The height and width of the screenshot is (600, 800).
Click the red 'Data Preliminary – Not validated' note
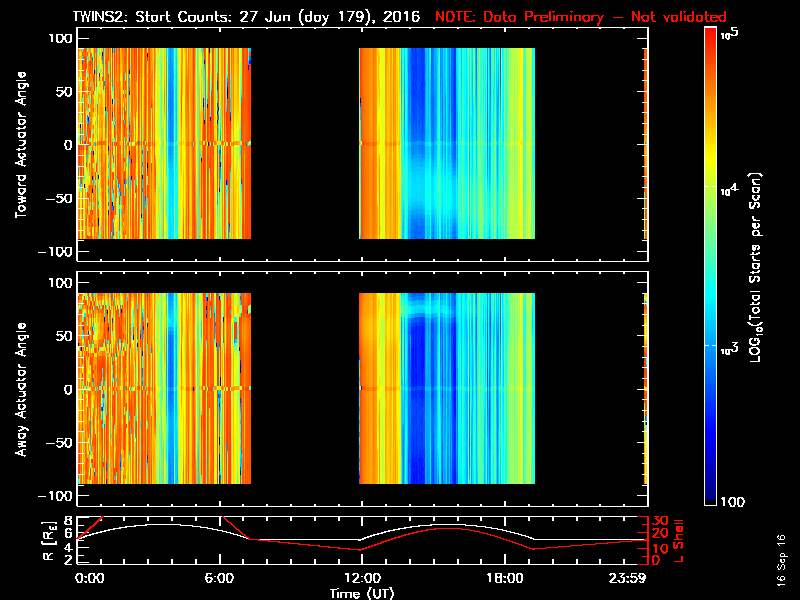click(581, 17)
